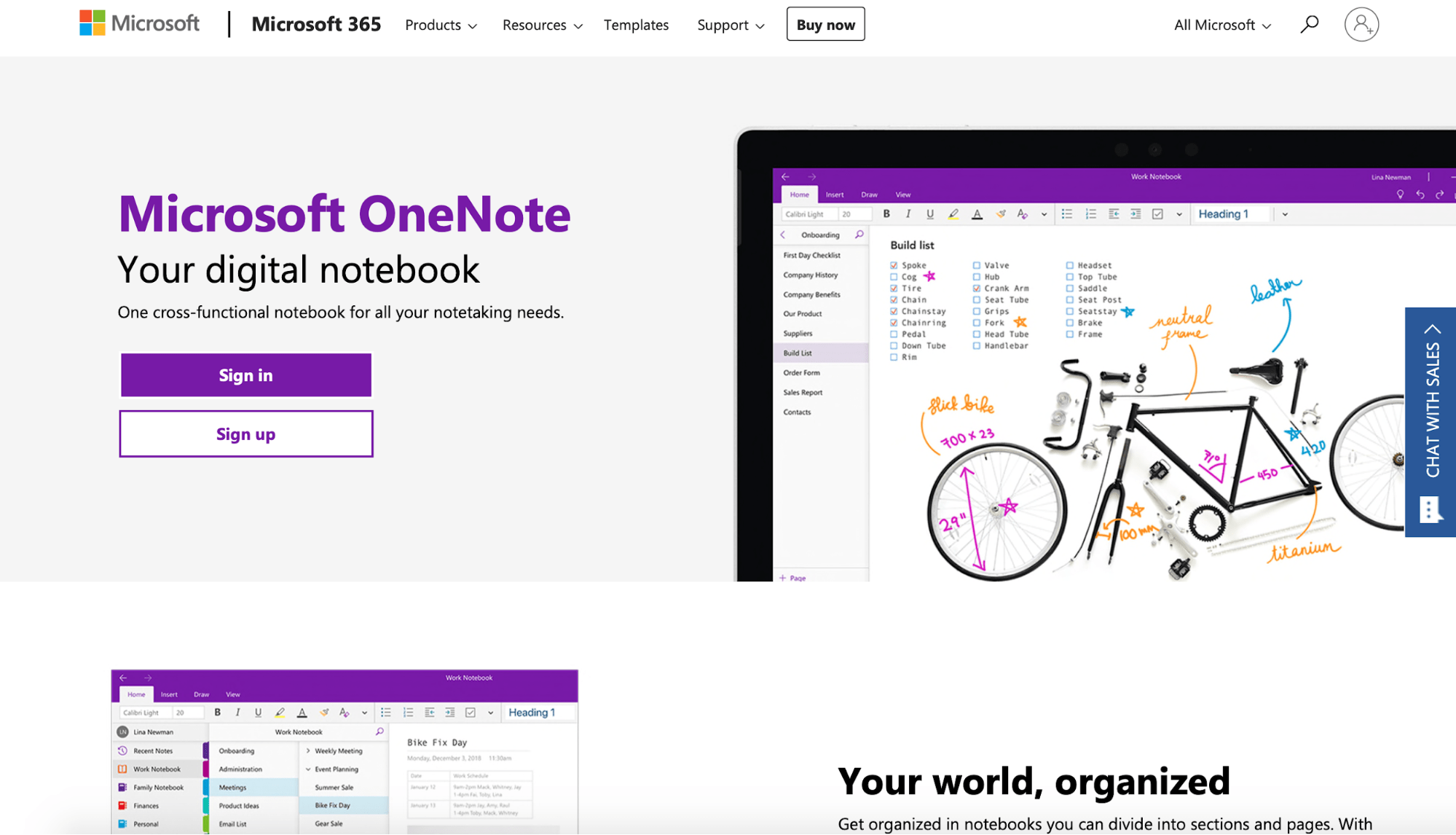Image resolution: width=1456 pixels, height=835 pixels.
Task: Click the font color icon in hero toolbar
Action: point(977,214)
